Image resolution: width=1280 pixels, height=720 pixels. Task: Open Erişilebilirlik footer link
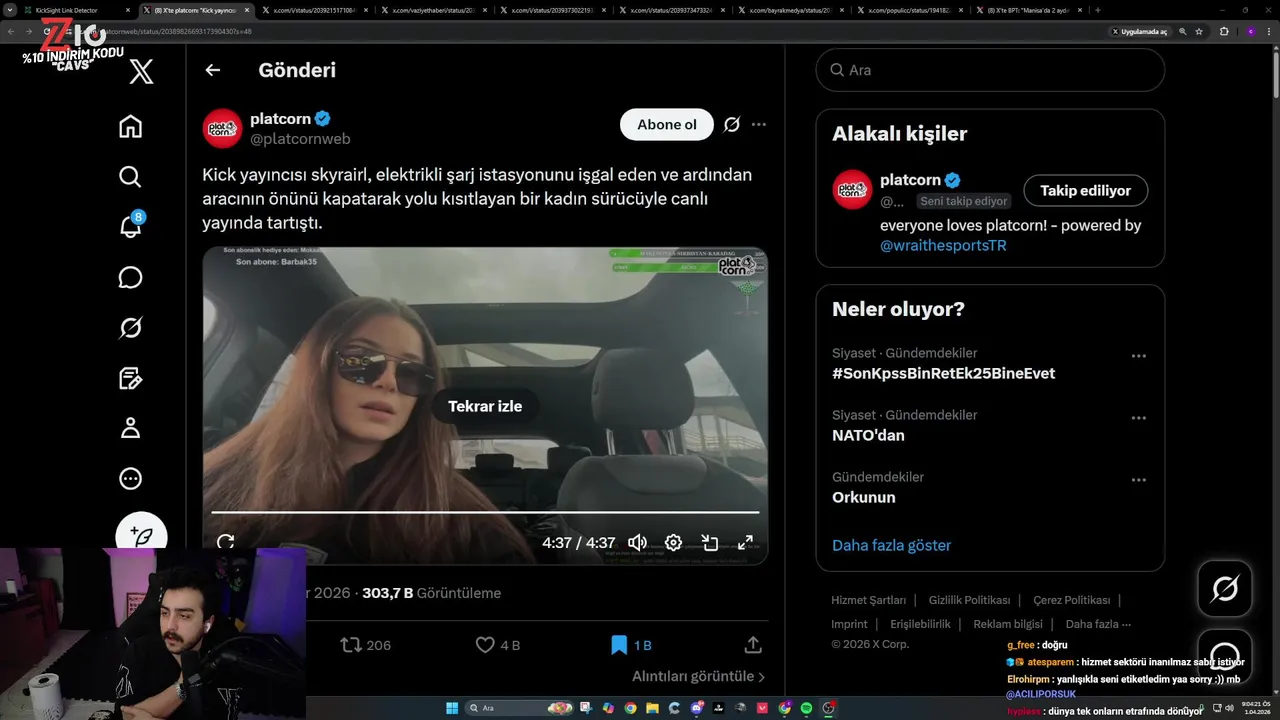[920, 624]
